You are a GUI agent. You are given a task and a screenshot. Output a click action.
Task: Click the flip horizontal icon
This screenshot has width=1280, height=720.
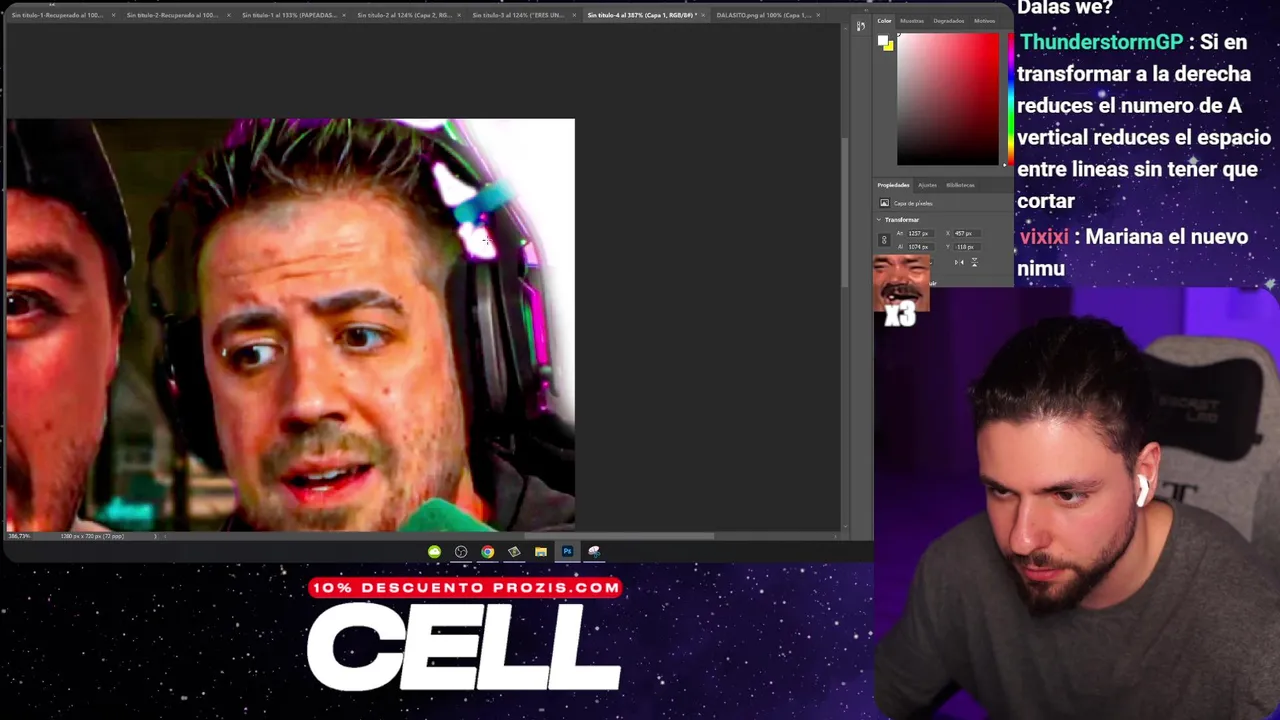point(958,263)
